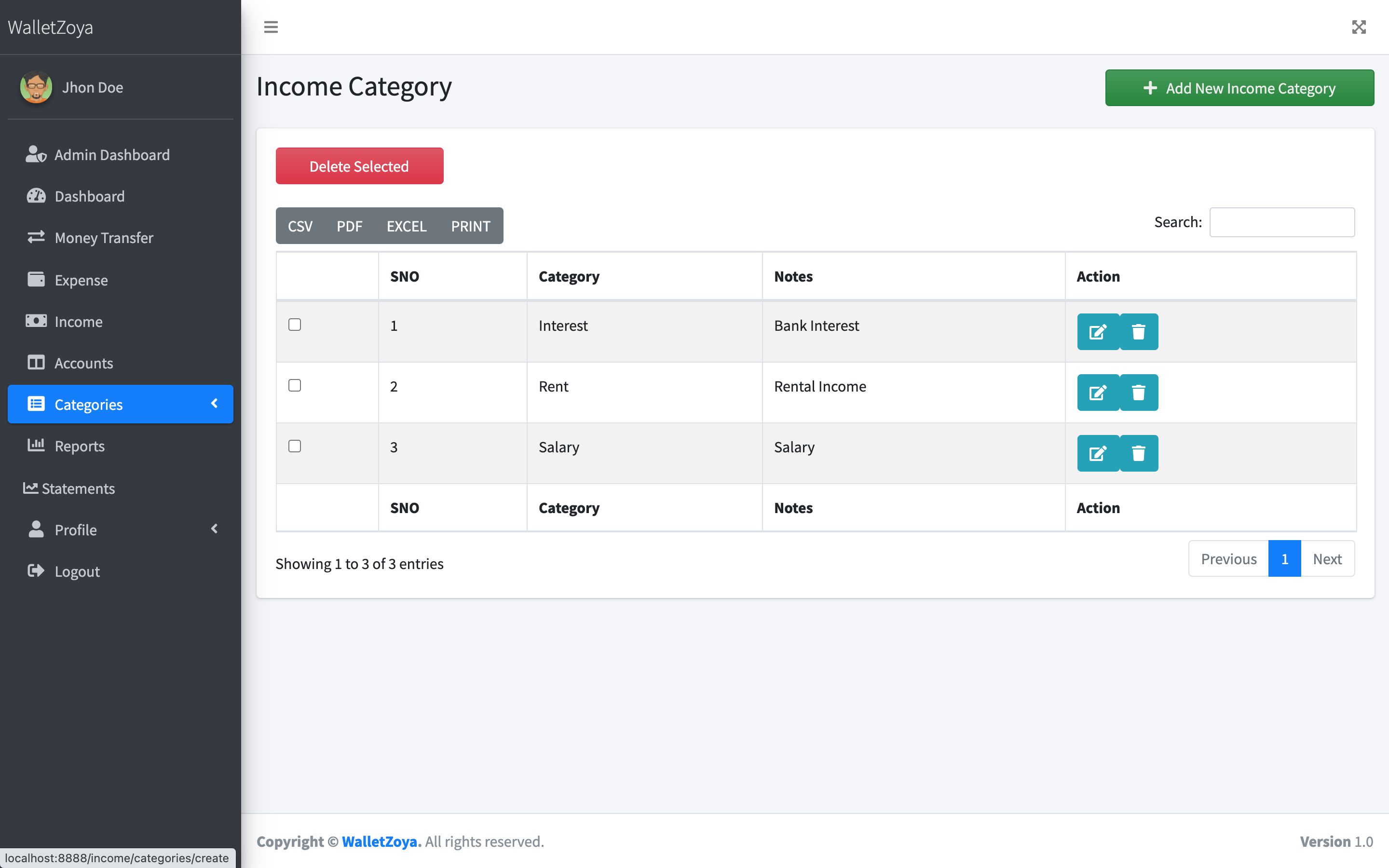
Task: Edit the Salary category row
Action: coord(1097,453)
